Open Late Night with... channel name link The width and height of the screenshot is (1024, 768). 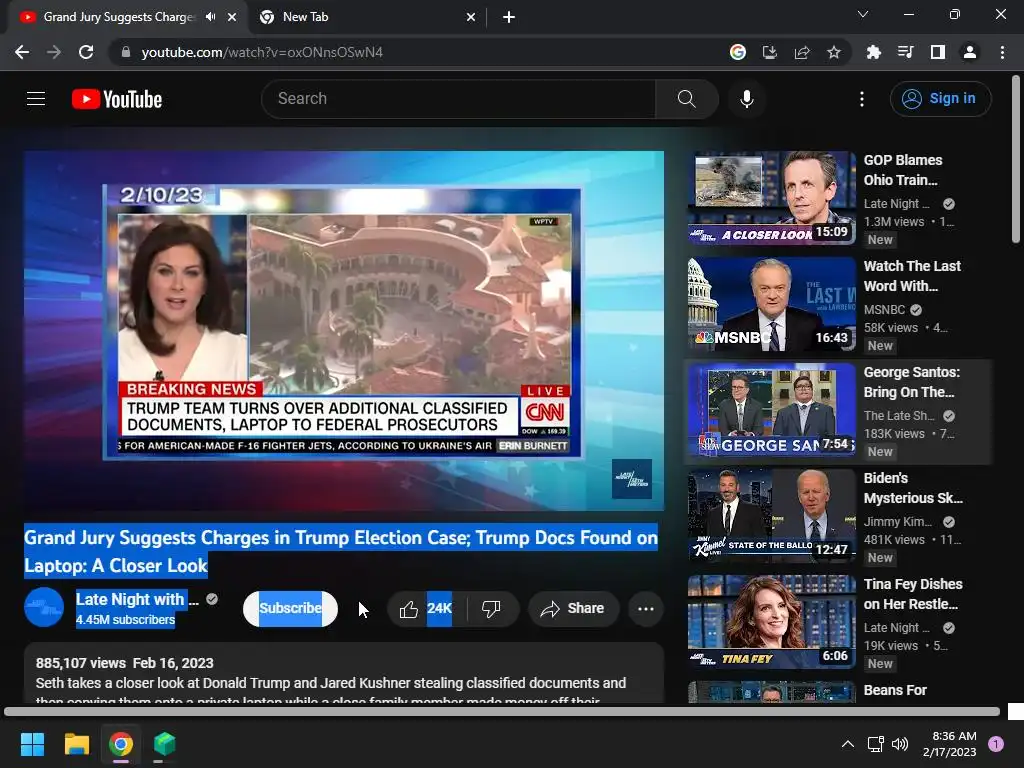136,599
